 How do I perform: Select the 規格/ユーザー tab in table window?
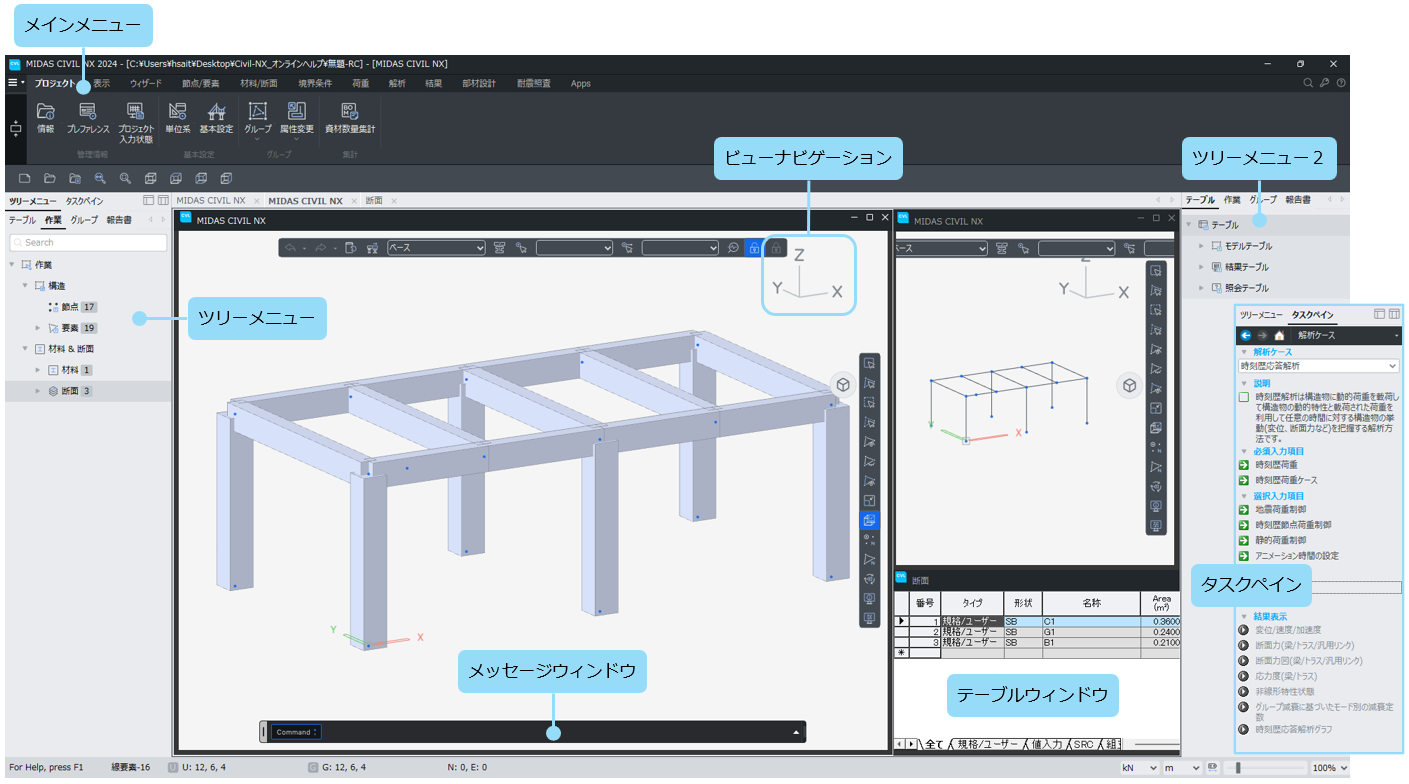click(x=989, y=745)
